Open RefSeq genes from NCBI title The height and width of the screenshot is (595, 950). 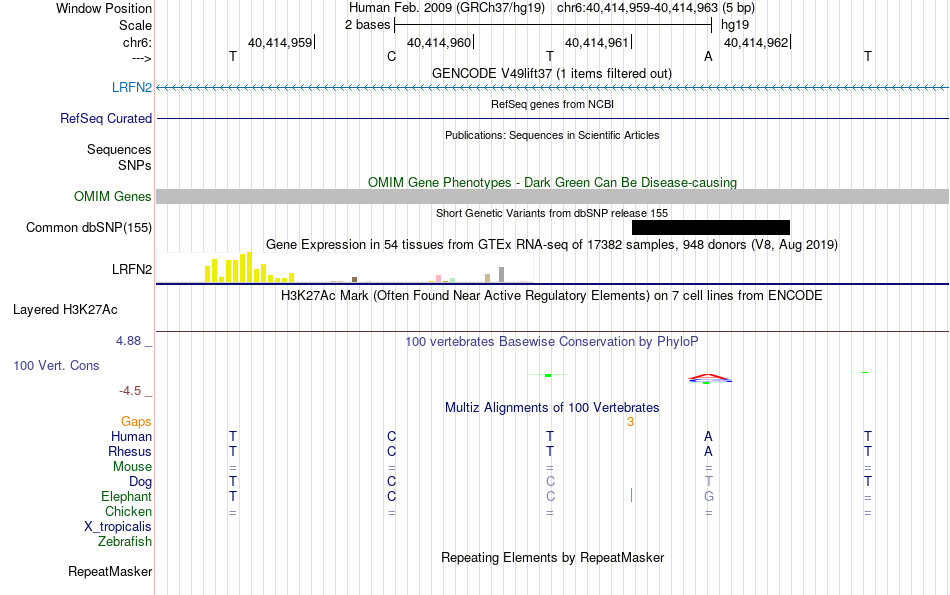(552, 104)
